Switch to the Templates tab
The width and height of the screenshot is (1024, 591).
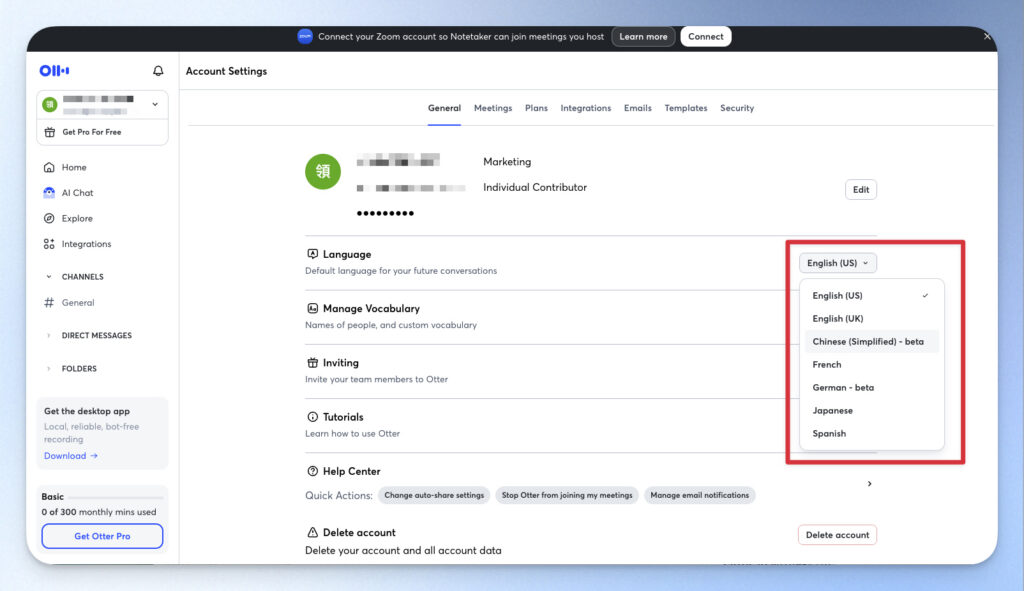(686, 108)
